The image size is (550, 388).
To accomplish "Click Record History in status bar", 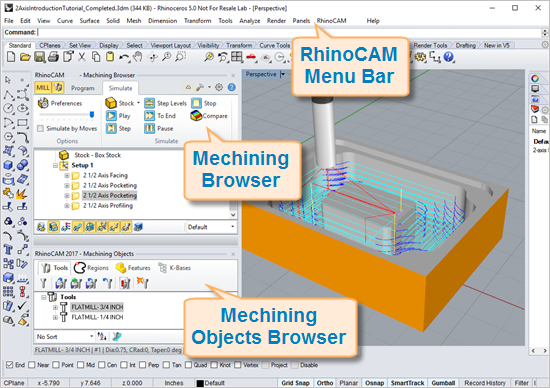I will (x=485, y=383).
